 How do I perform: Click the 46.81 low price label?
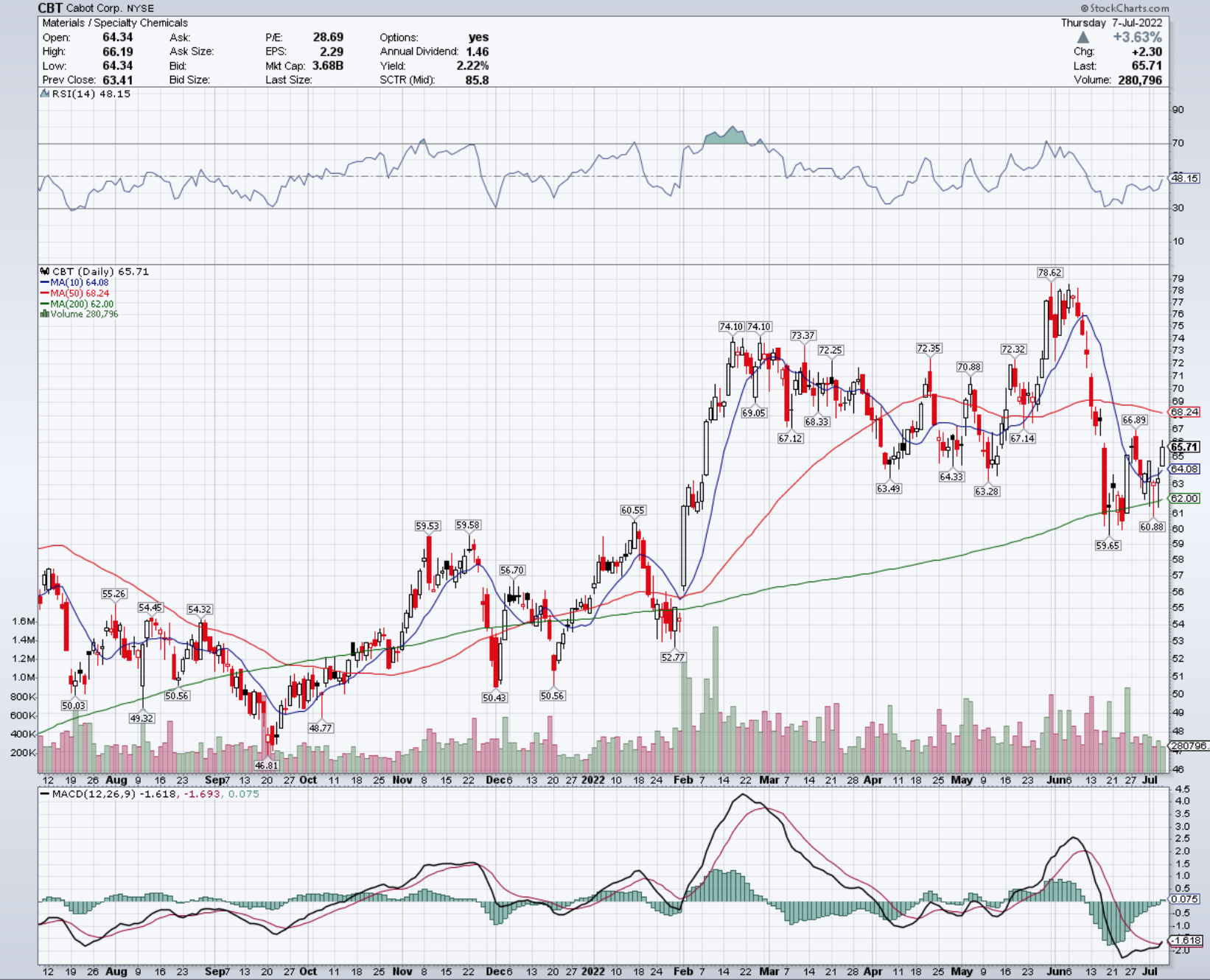click(266, 766)
